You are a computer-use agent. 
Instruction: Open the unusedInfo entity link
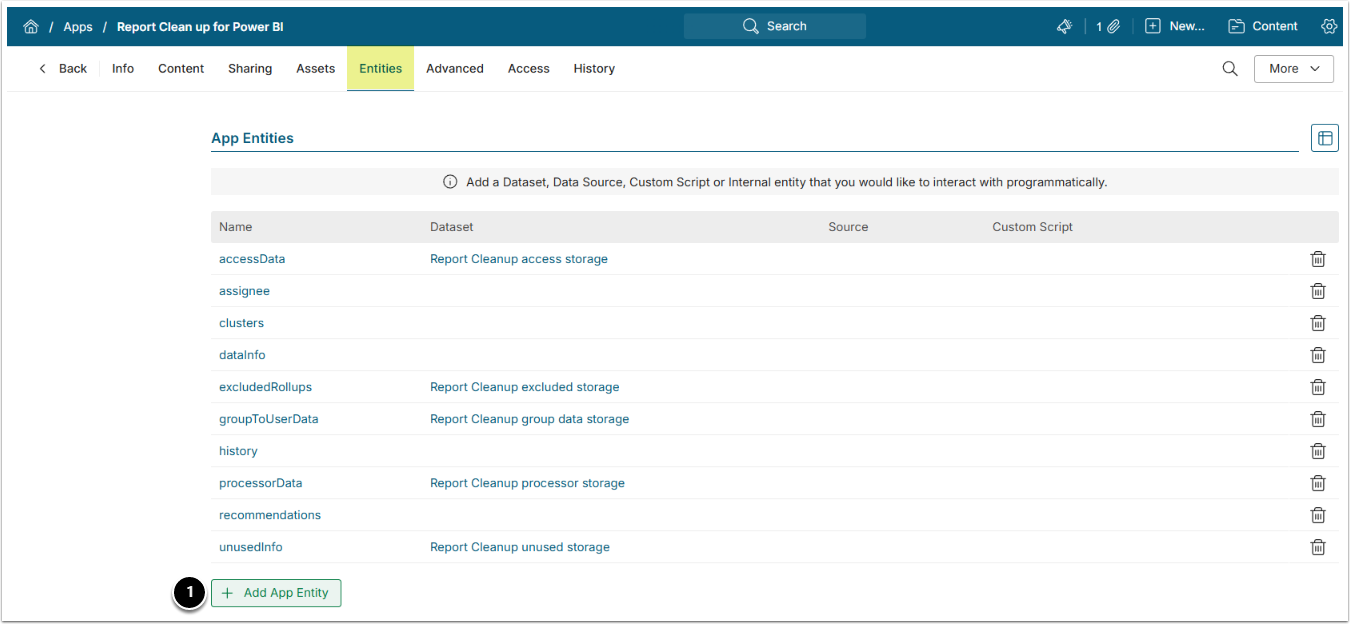251,547
